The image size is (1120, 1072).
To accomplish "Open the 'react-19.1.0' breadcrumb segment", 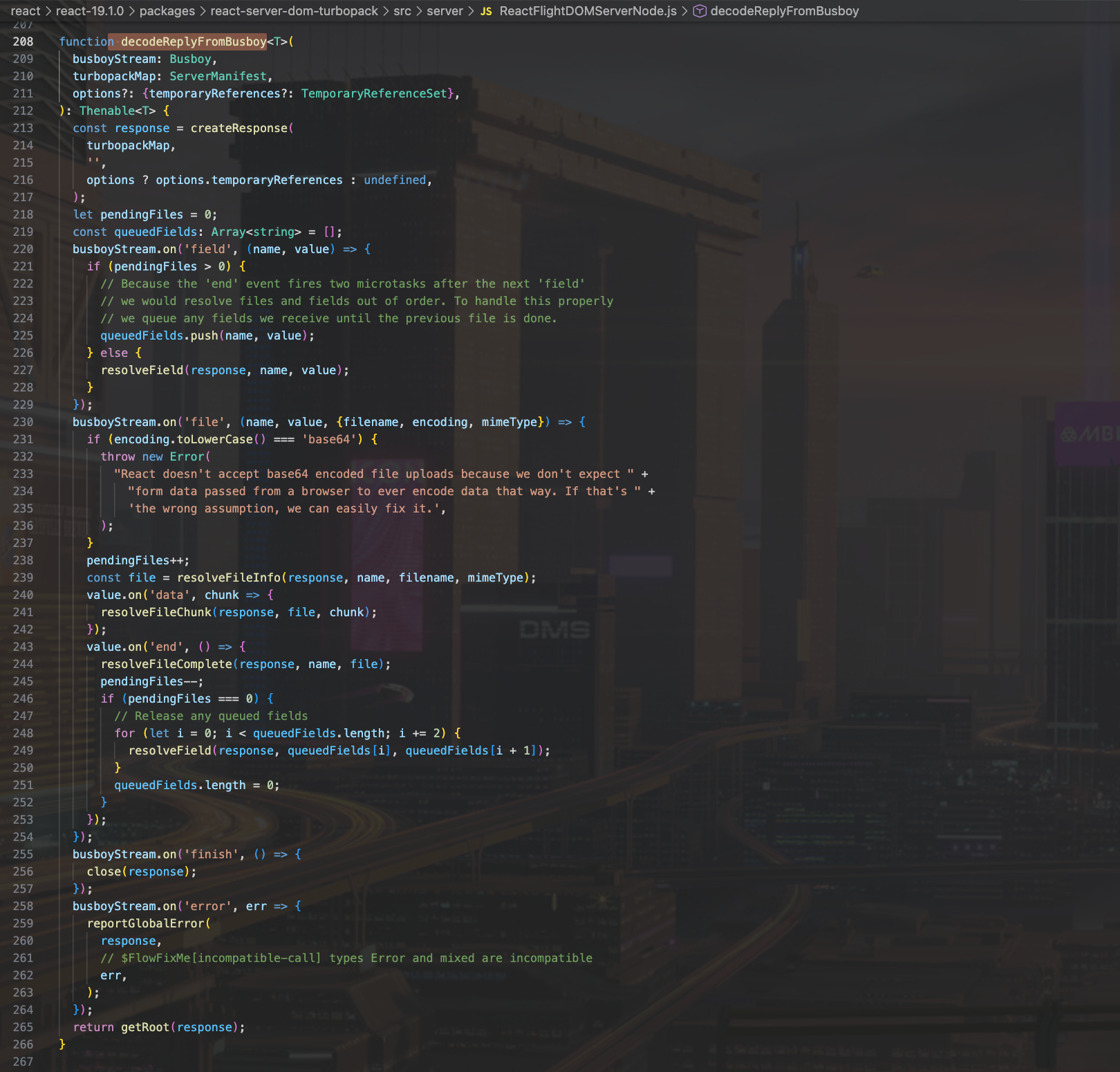I will click(x=90, y=11).
